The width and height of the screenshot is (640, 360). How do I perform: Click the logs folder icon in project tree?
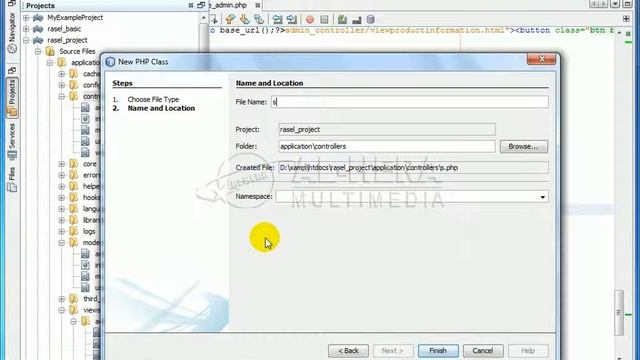click(x=73, y=231)
